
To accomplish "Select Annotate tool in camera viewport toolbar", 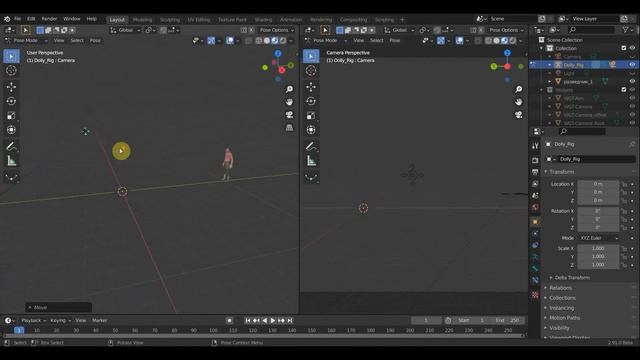I will click(x=311, y=146).
